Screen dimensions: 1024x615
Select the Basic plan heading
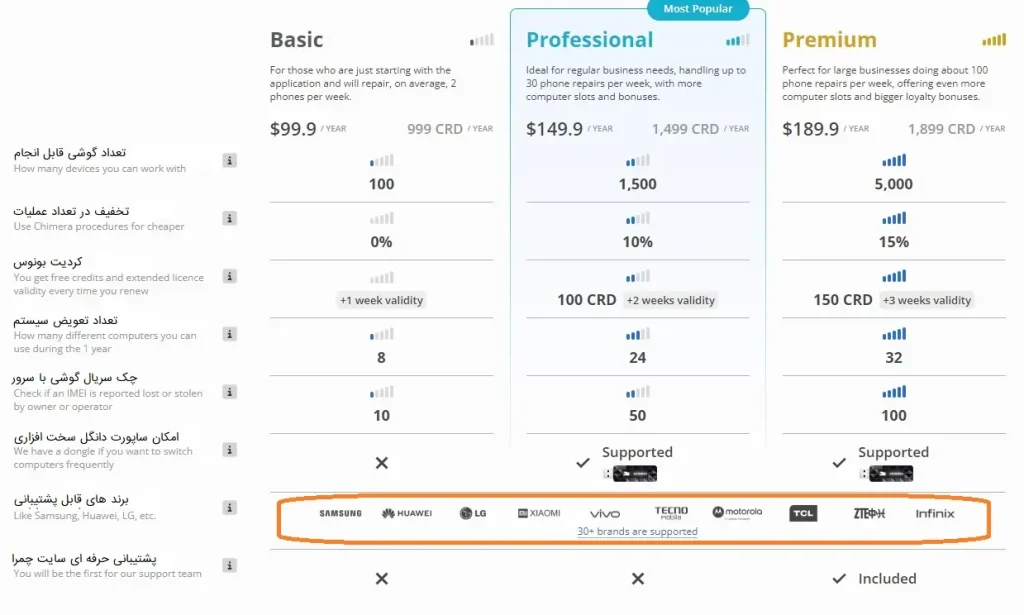tap(296, 40)
